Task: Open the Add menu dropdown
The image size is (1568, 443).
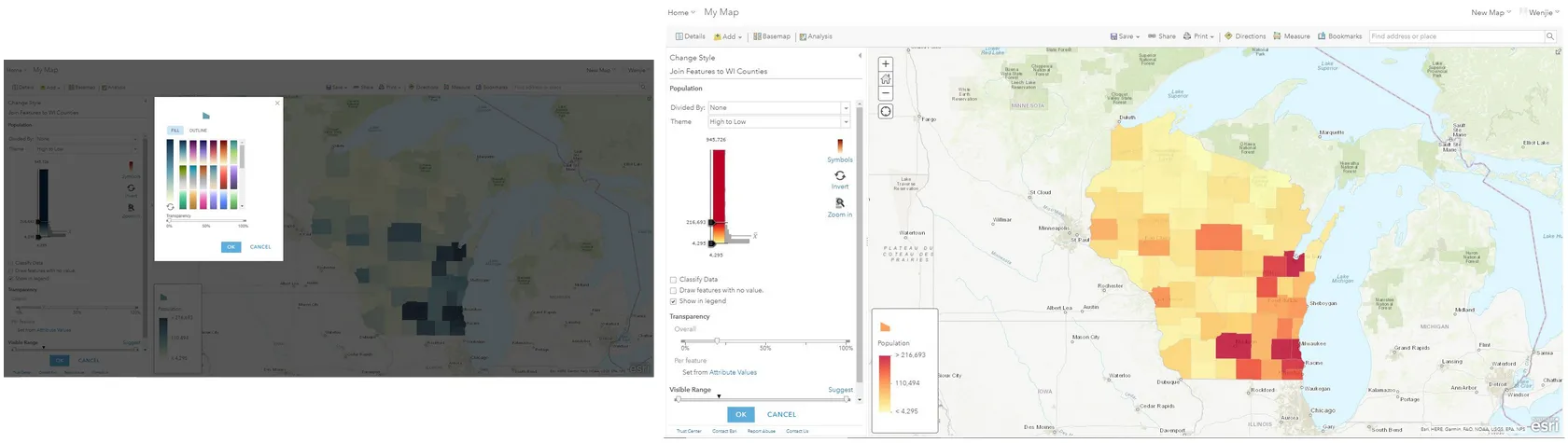Action: pyautogui.click(x=728, y=37)
